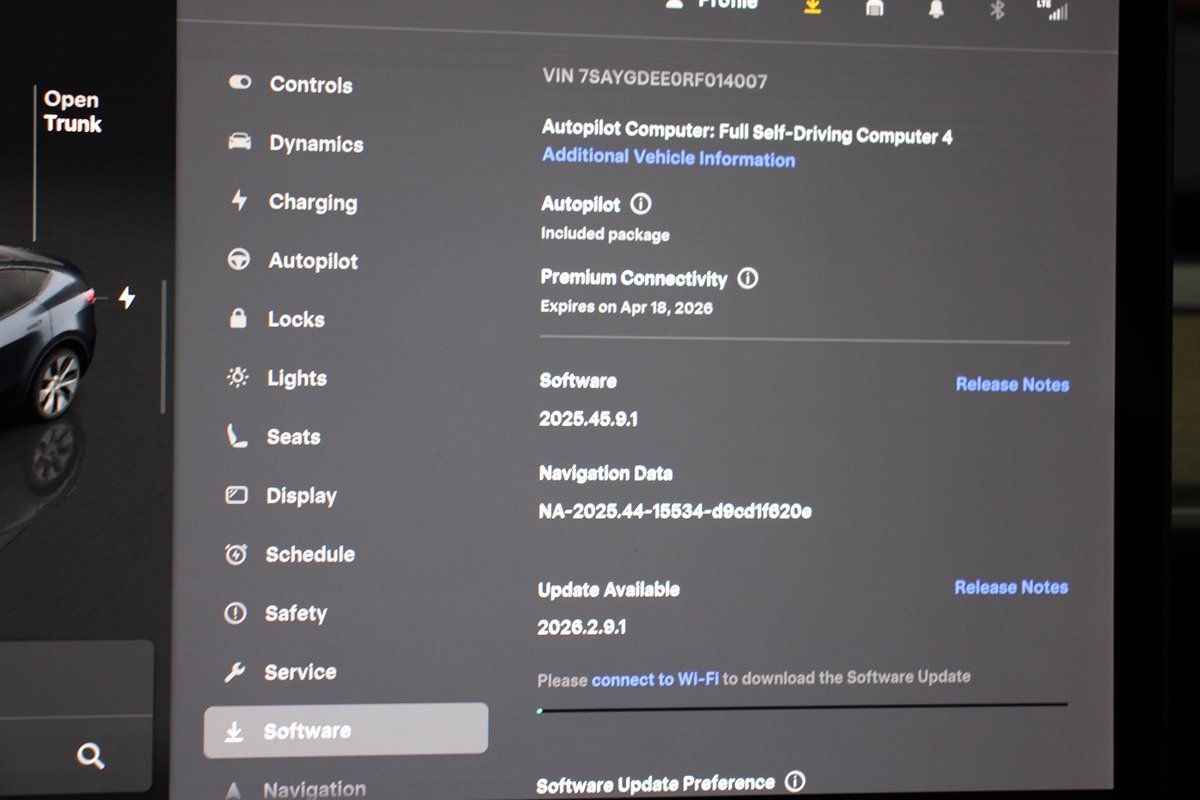Select the Dynamics car icon

point(239,142)
